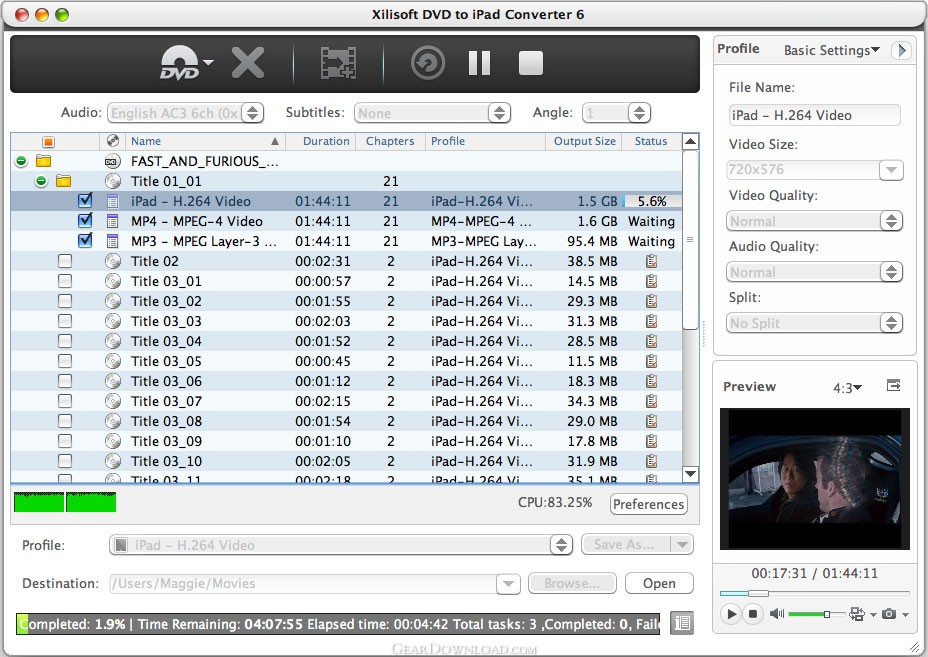Click the remove (X) toolbar icon

[x=248, y=63]
